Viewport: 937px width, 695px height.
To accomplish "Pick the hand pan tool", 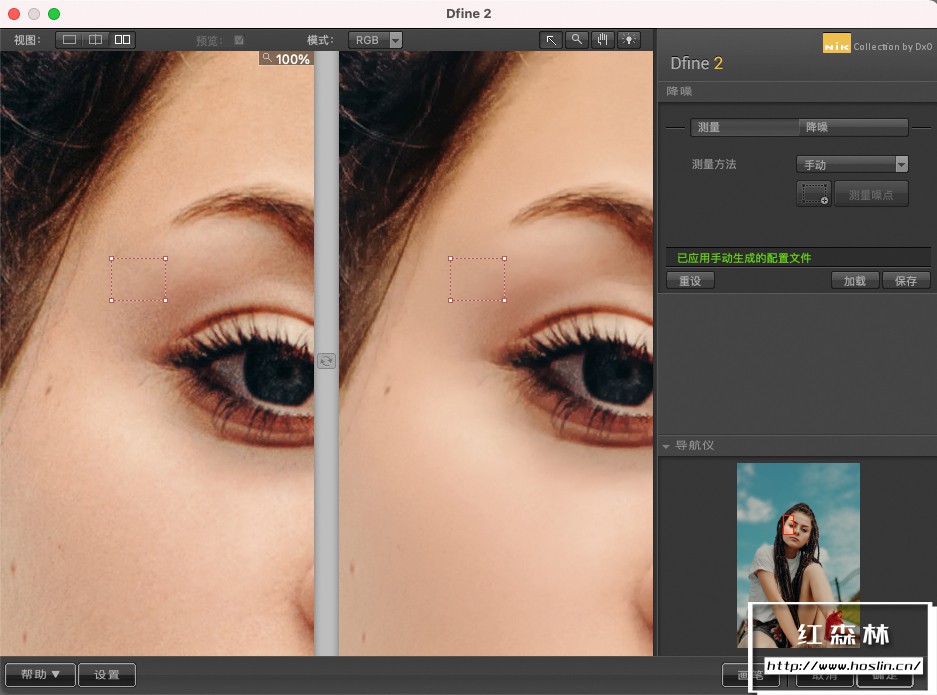I will coord(603,40).
